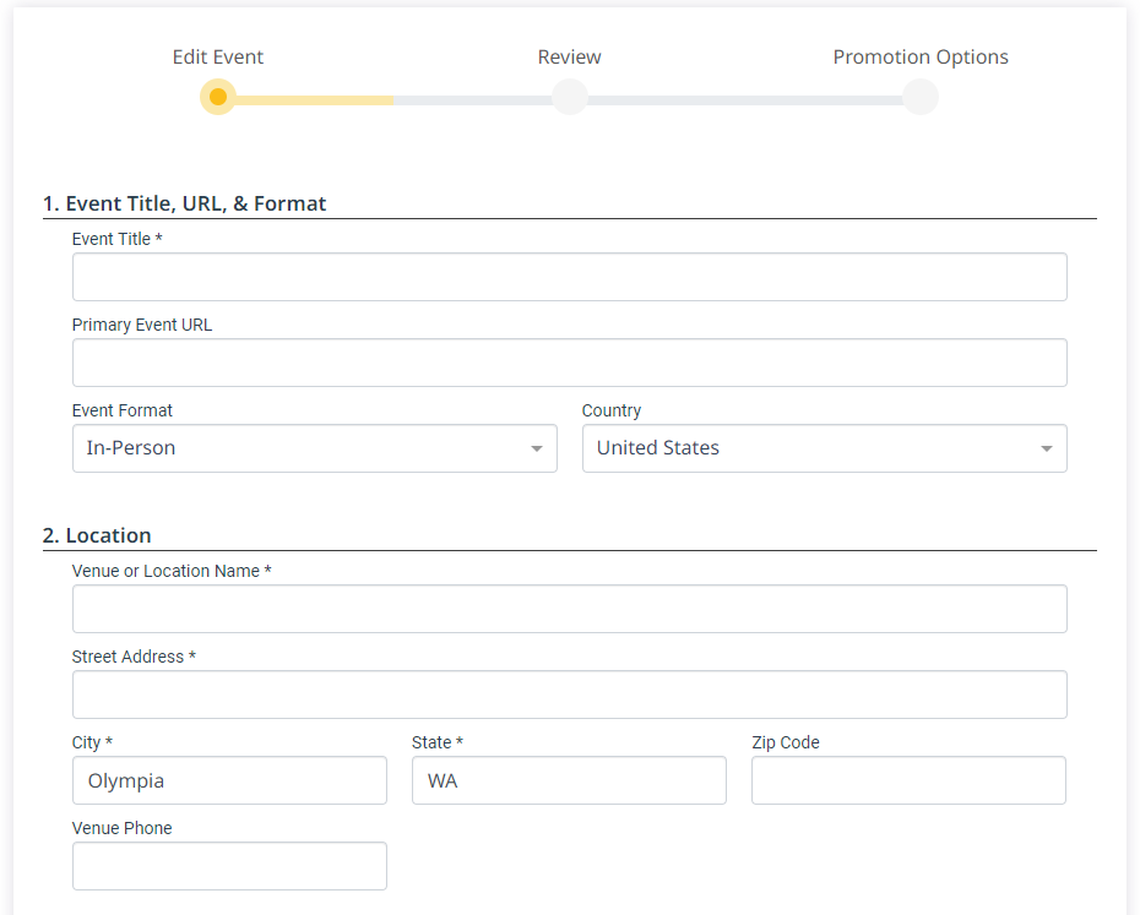
Task: Jump to the Promotion Options step label
Action: pyautogui.click(x=920, y=57)
